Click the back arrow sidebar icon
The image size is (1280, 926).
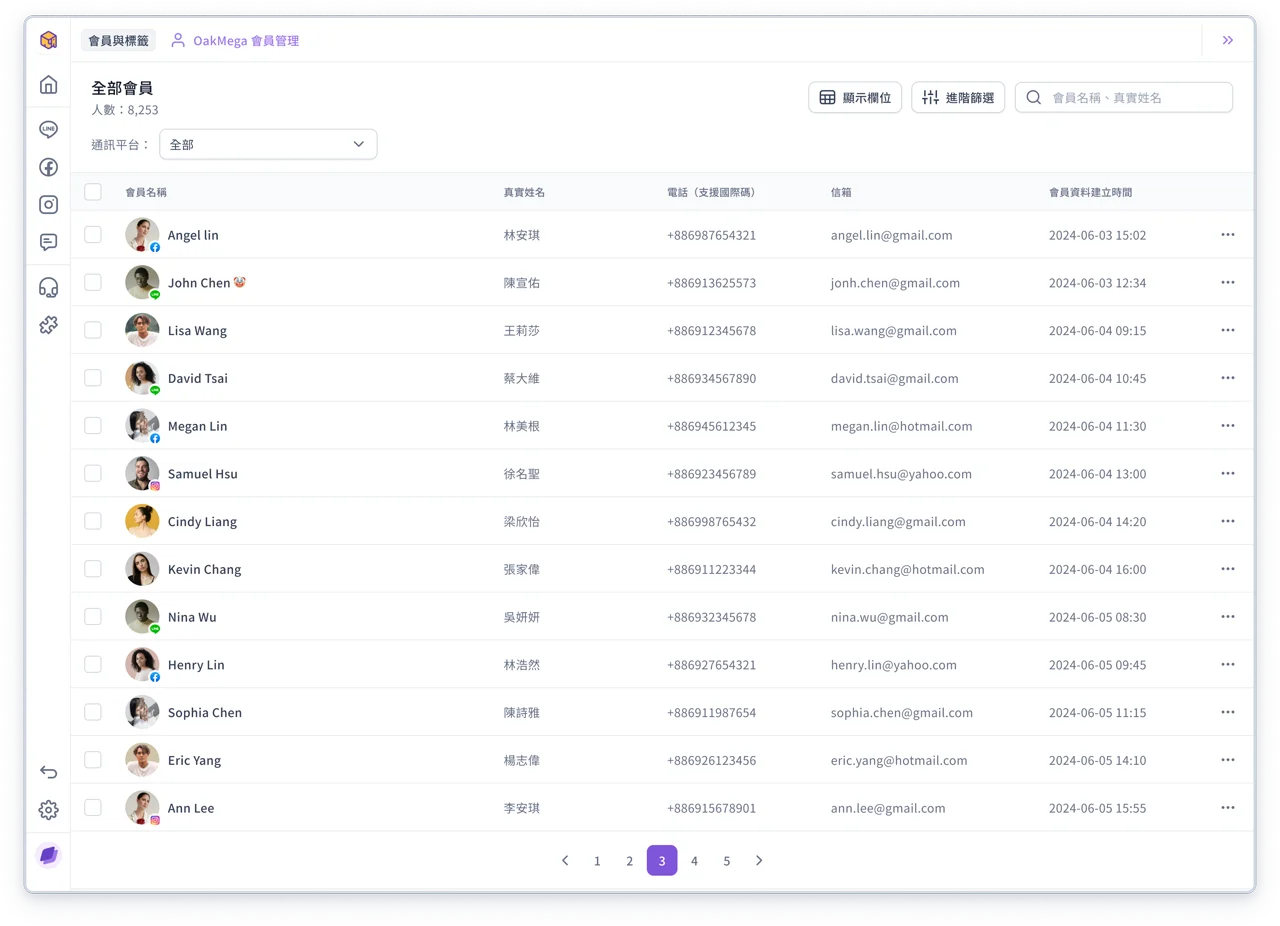tap(48, 772)
